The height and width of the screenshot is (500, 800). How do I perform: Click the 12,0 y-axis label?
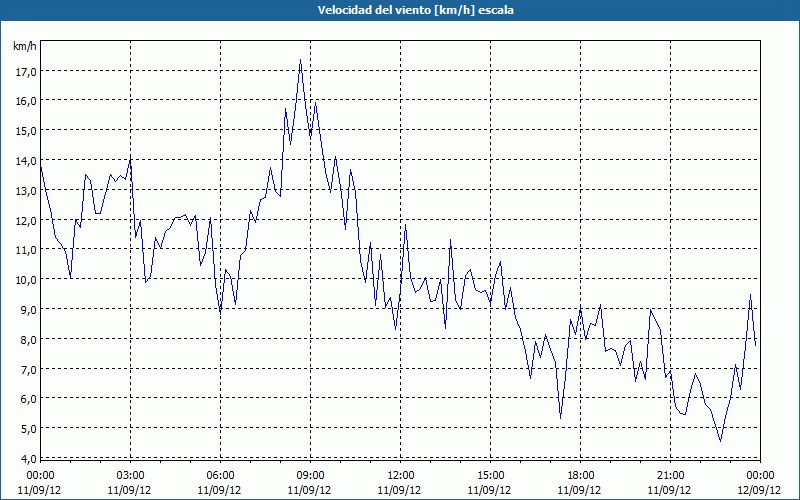(x=26, y=220)
